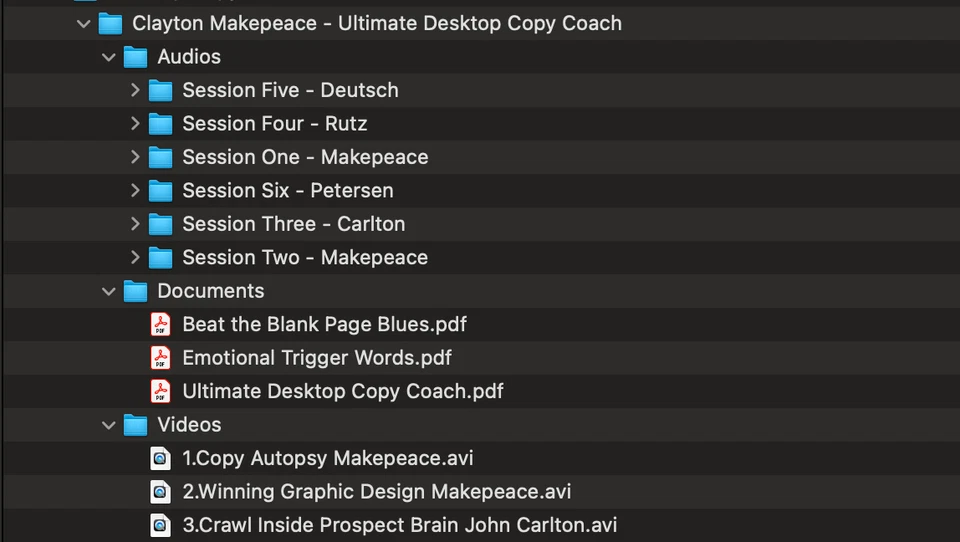This screenshot has width=960, height=542.
Task: Click the Videos folder icon
Action: (x=135, y=425)
